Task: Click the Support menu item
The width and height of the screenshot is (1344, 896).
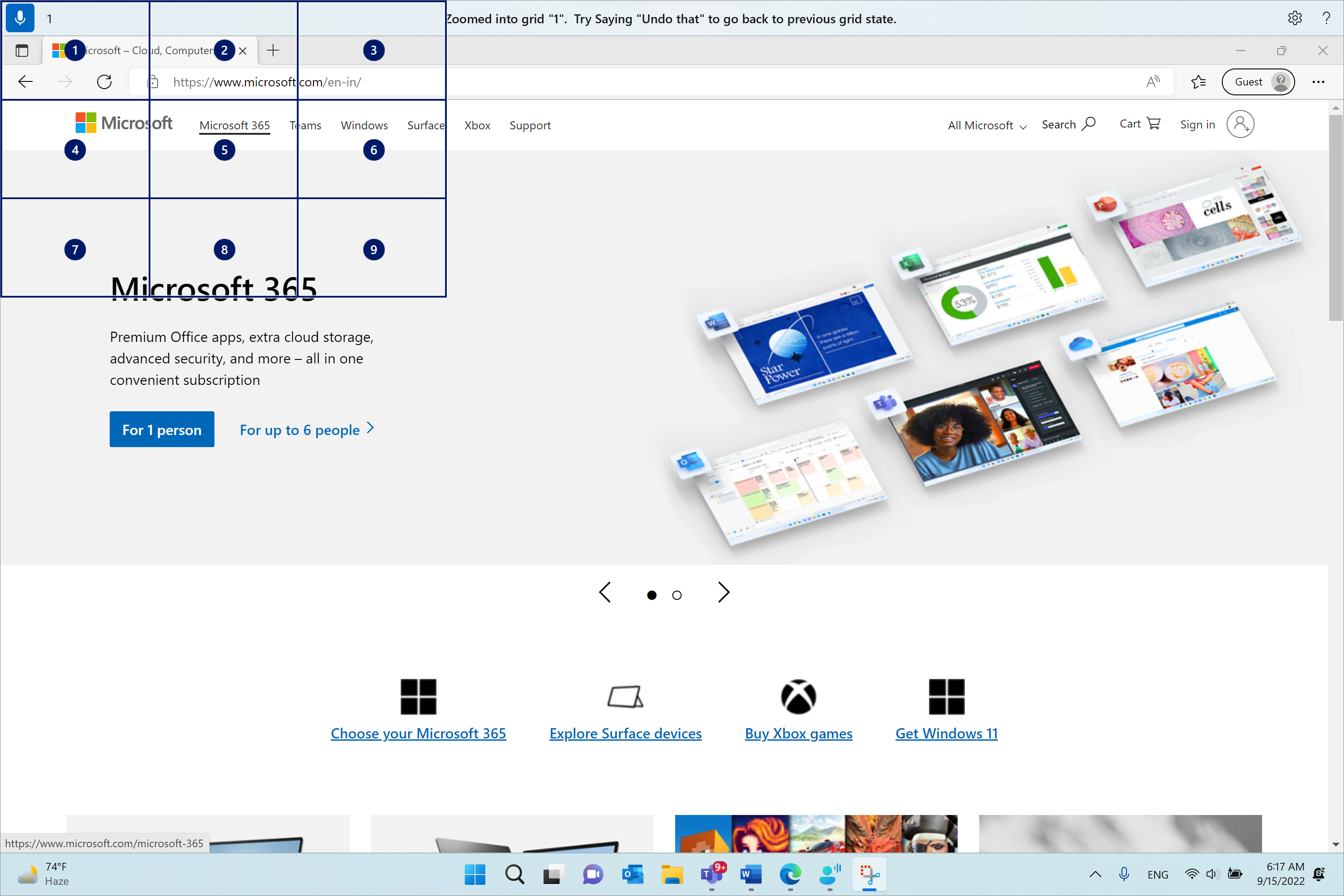Action: pyautogui.click(x=529, y=124)
